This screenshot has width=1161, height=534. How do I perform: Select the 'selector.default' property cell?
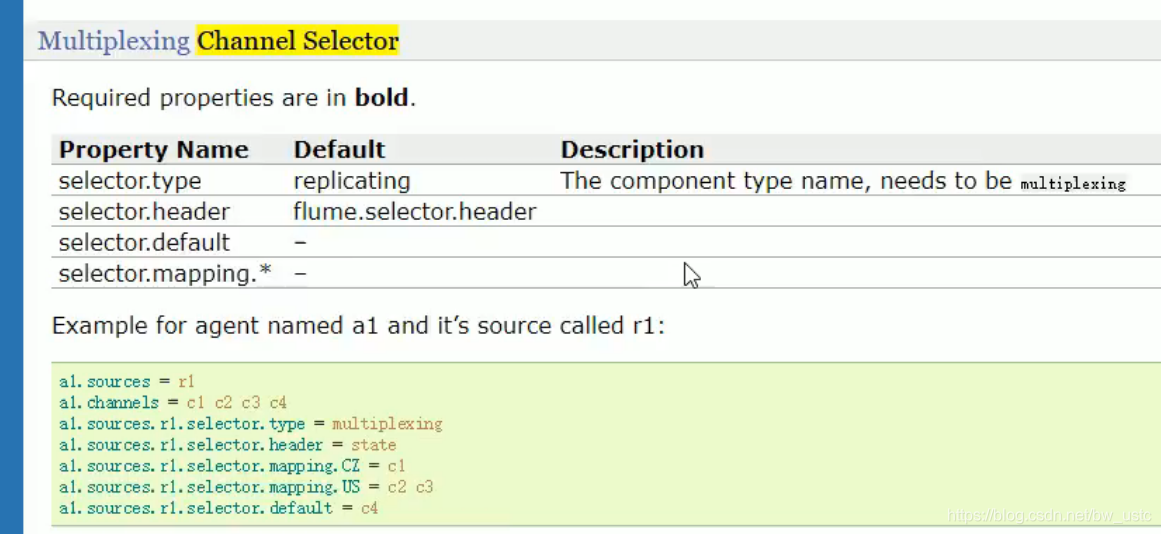pos(144,243)
